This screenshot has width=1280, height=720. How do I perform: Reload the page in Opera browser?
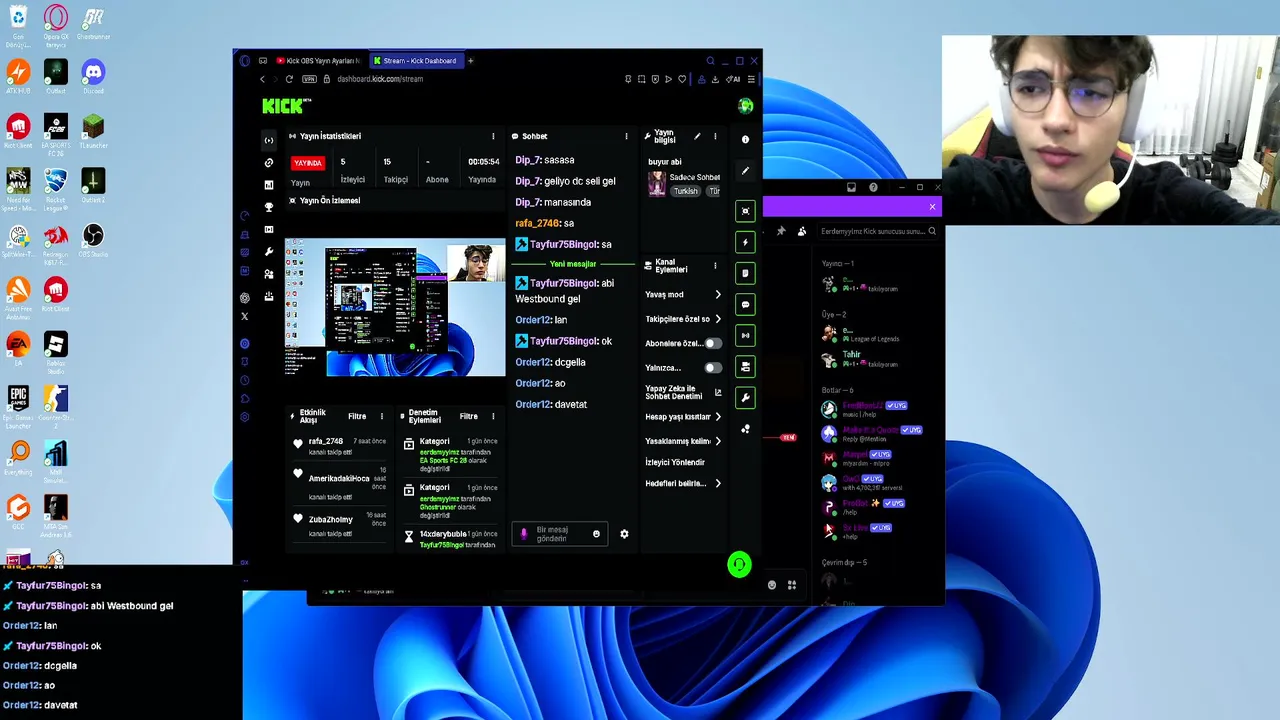click(x=289, y=79)
